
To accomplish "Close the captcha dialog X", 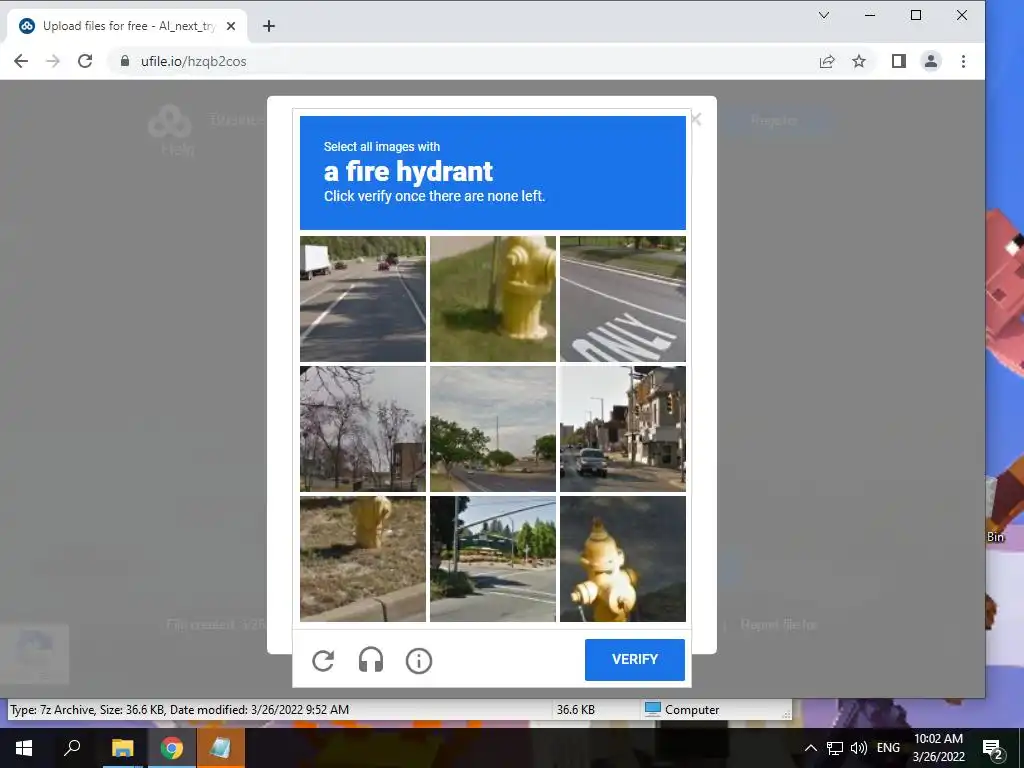I will 696,119.
